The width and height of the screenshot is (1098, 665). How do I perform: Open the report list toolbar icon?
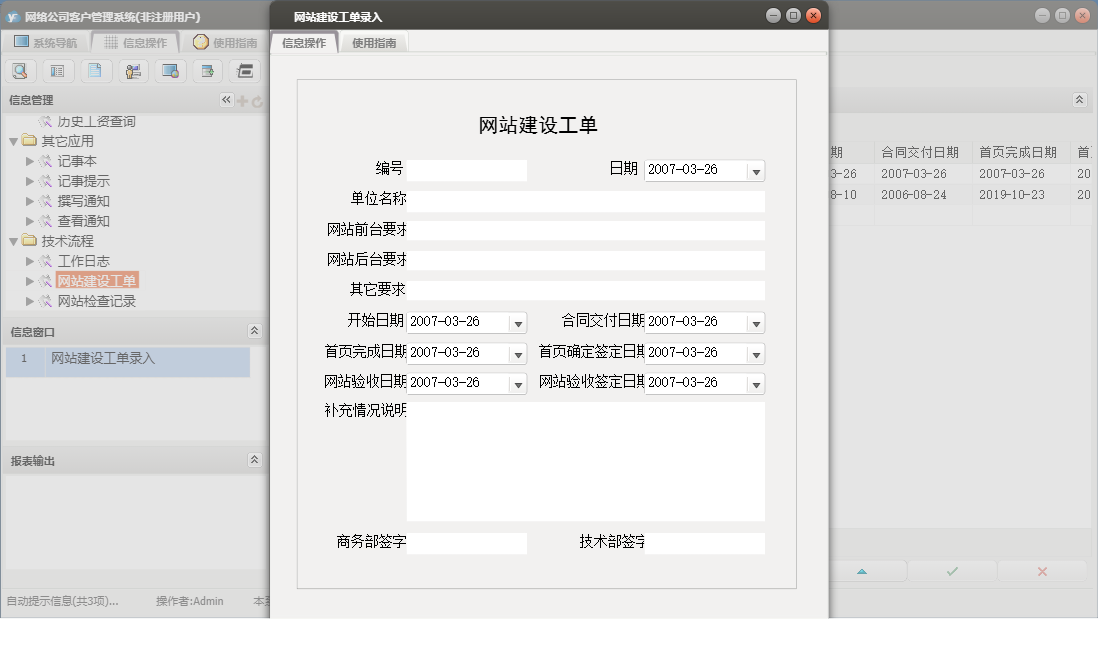tap(56, 71)
